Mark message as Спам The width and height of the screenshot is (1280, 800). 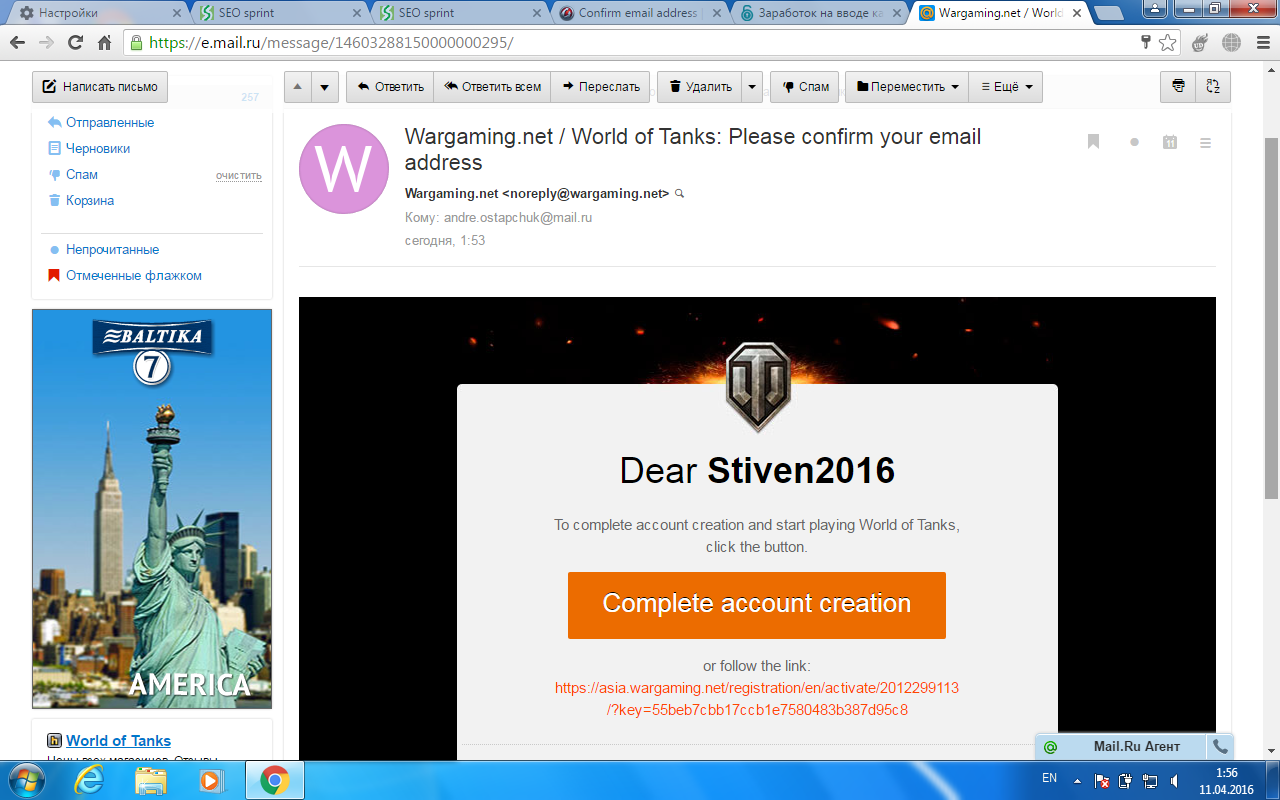coord(805,87)
